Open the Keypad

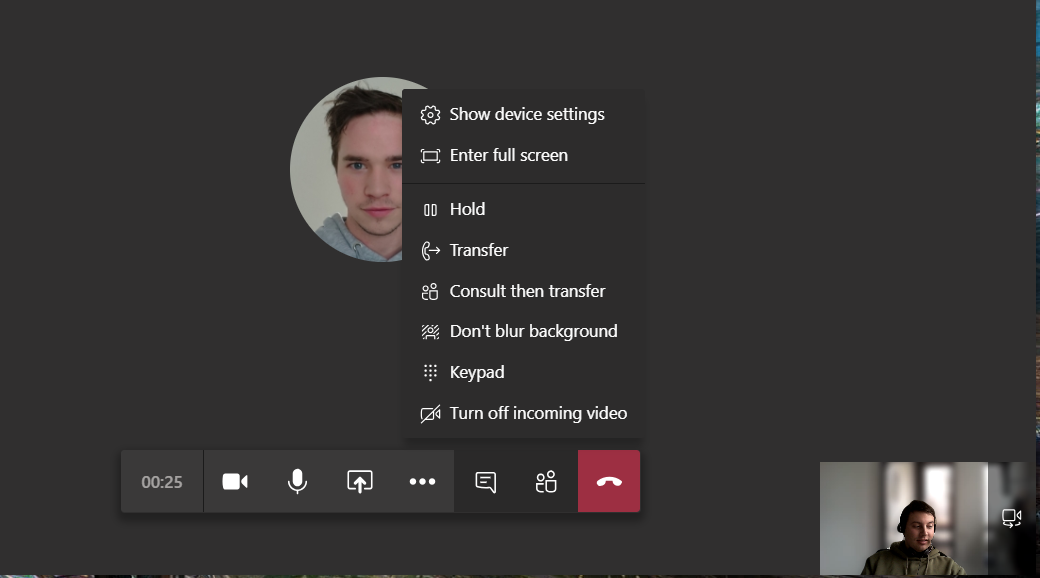pos(476,372)
